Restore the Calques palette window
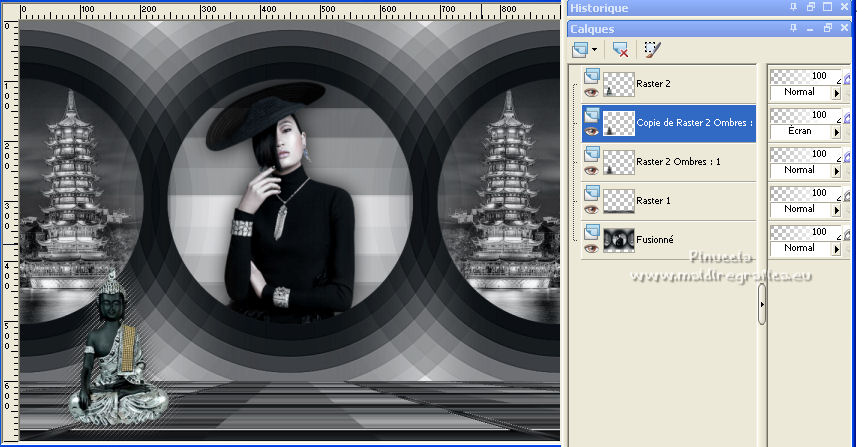The width and height of the screenshot is (857, 447). tap(828, 28)
